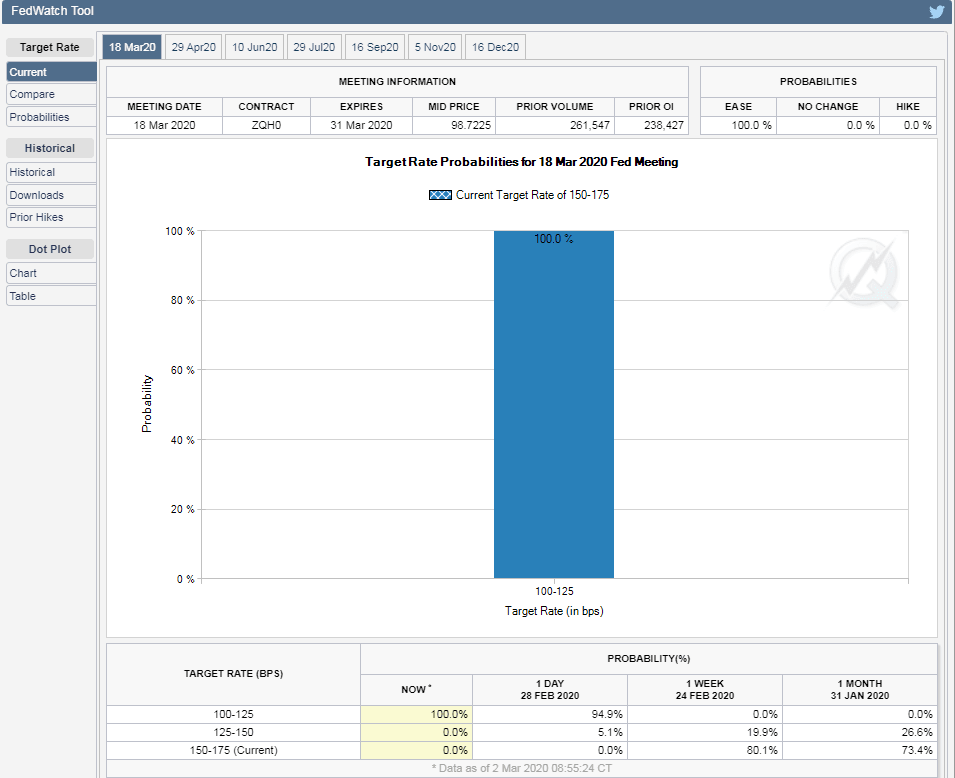This screenshot has height=778, width=955.
Task: Switch to the 16 Sep20 tab
Action: 375,47
